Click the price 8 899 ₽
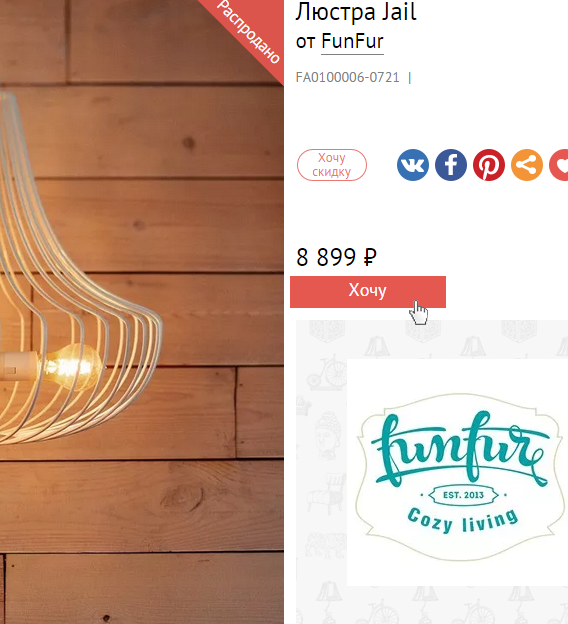Image resolution: width=568 pixels, height=624 pixels. [336, 257]
